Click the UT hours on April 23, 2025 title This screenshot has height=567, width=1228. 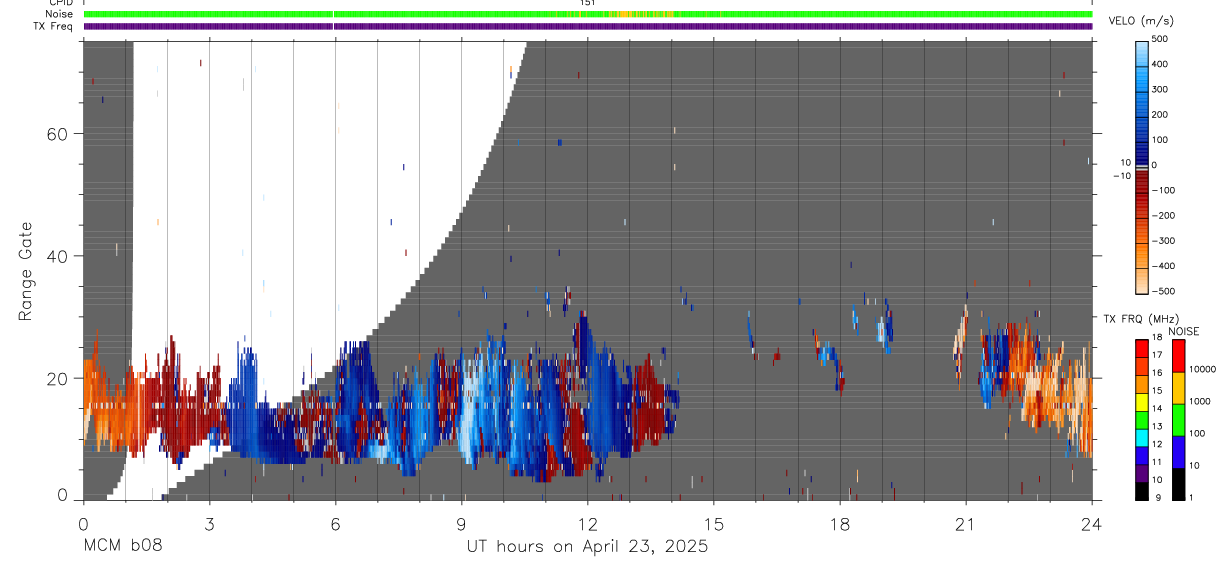point(587,546)
